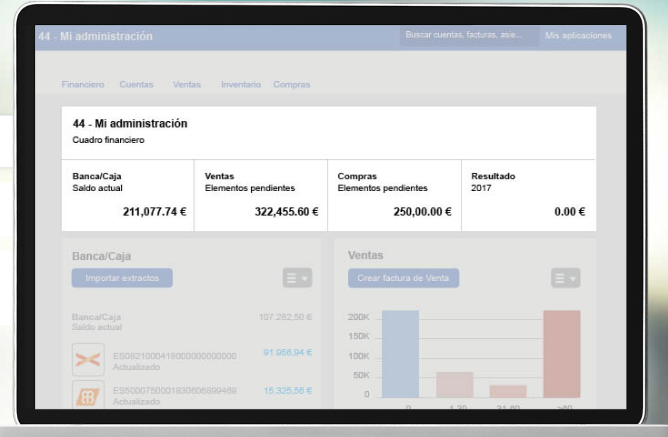Screen dimensions: 668x437
Task: Open the Banca/Caja panel list menu dropdown
Action: (x=297, y=278)
